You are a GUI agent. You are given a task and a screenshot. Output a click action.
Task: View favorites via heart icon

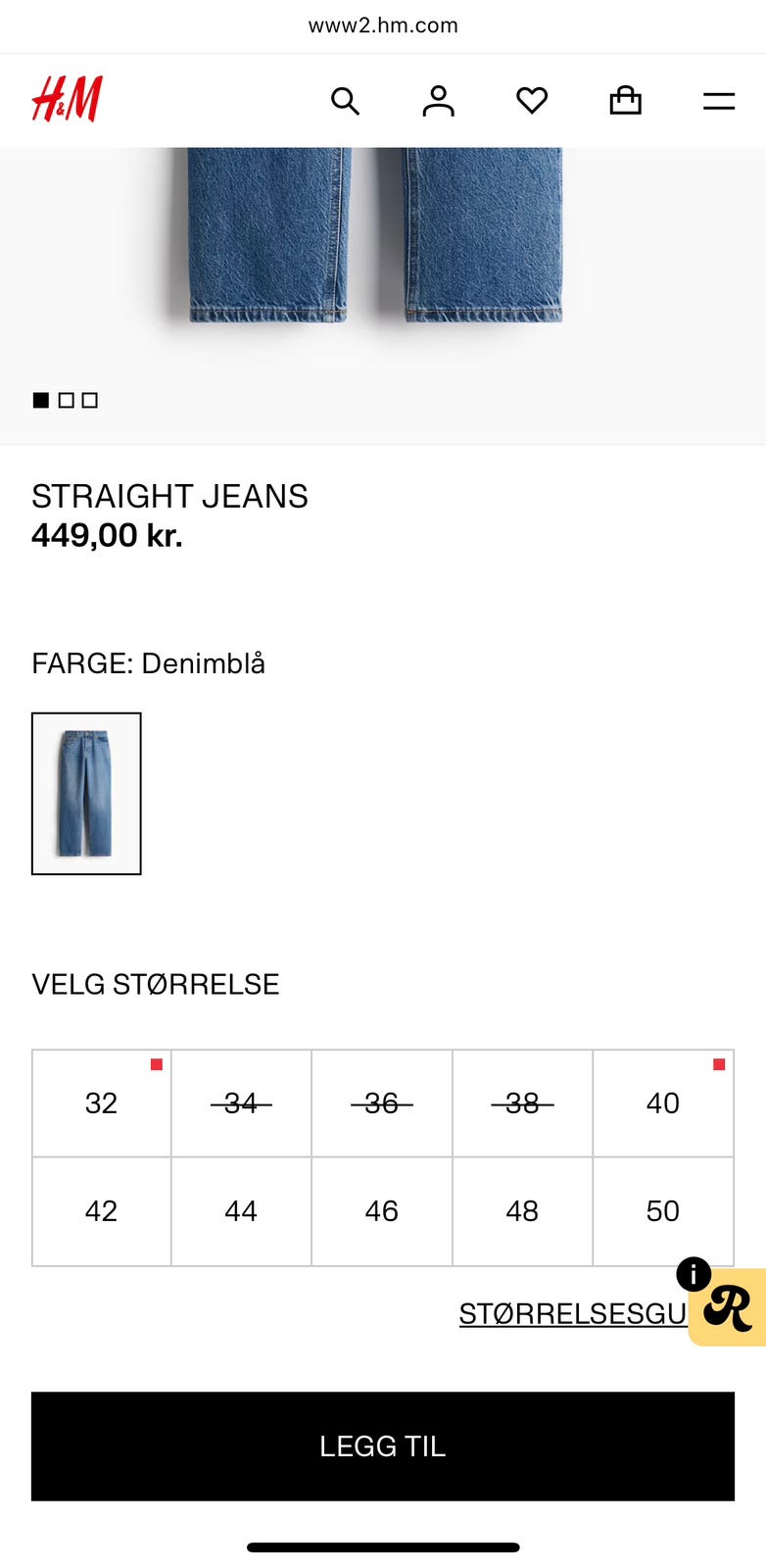[x=532, y=100]
